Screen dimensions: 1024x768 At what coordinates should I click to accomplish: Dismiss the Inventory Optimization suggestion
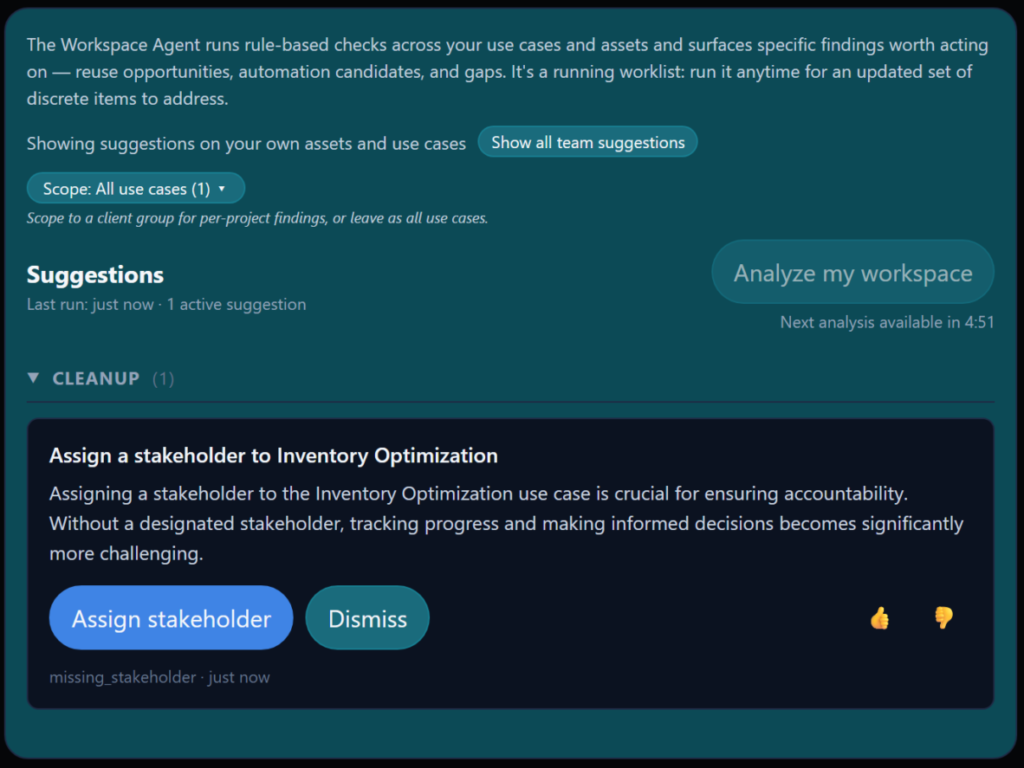tap(368, 618)
